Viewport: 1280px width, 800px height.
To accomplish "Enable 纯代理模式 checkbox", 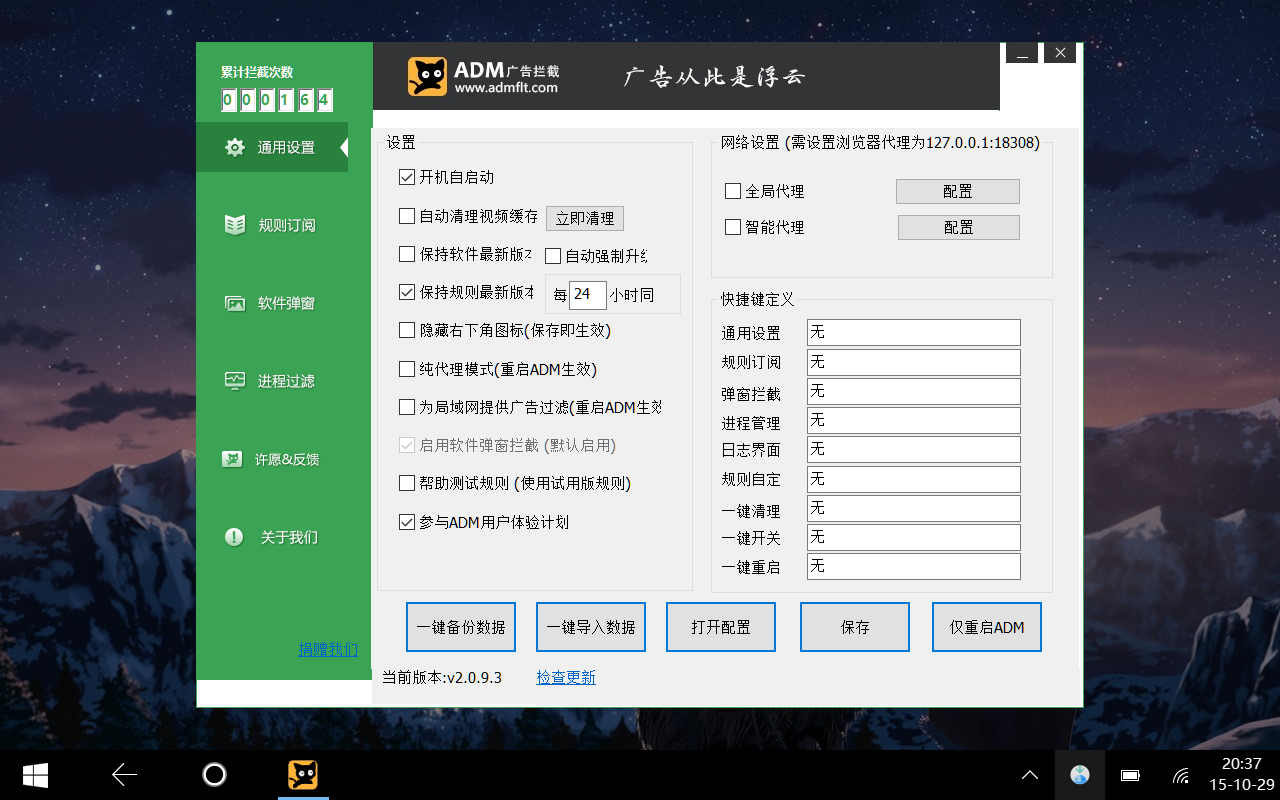I will [x=407, y=369].
